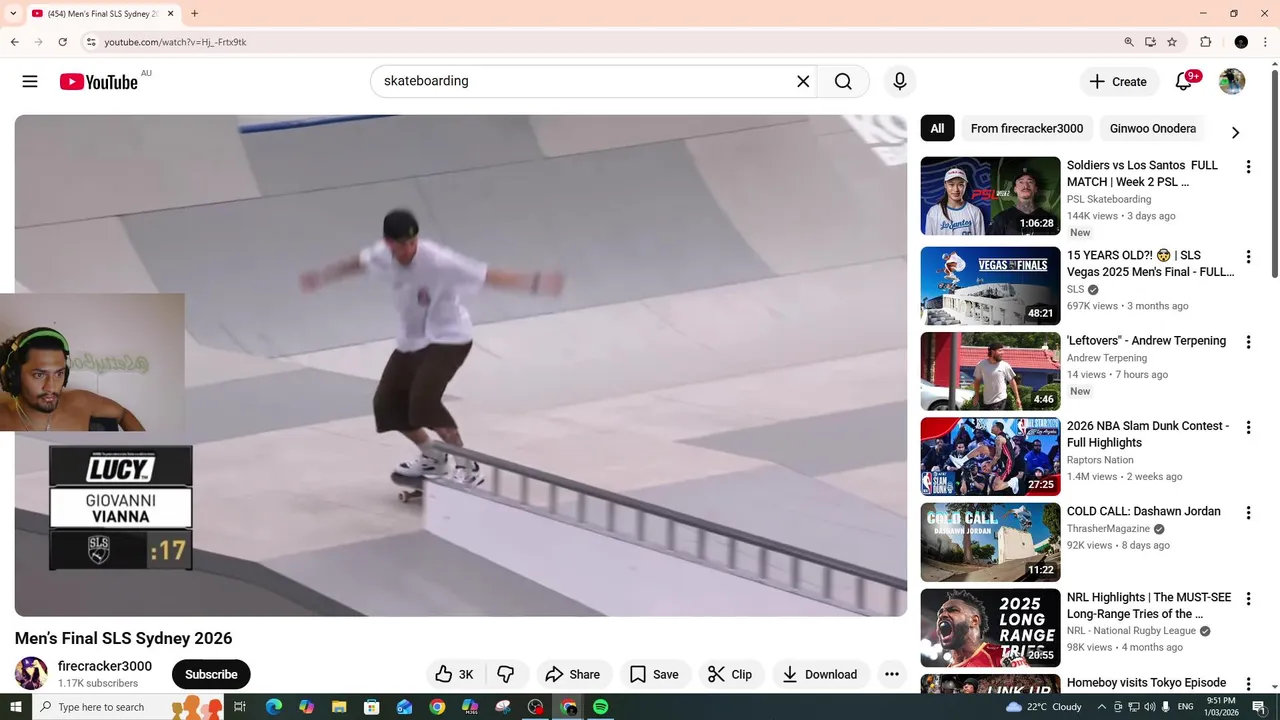Play the 'Leftovers' Andrew Terpening thumbnail
Screen dimensions: 1280x720
coord(990,371)
